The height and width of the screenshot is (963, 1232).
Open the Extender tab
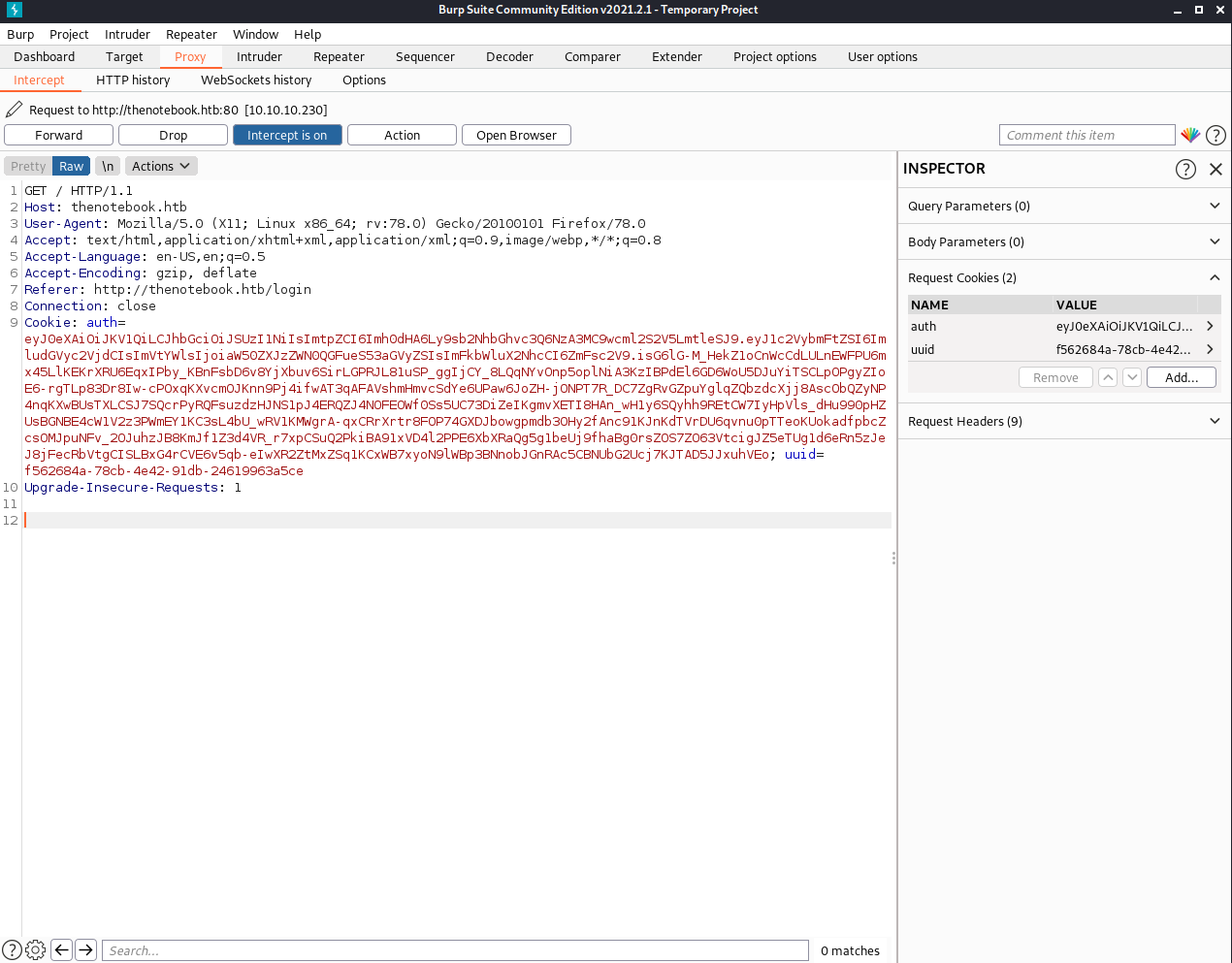pyautogui.click(x=677, y=56)
